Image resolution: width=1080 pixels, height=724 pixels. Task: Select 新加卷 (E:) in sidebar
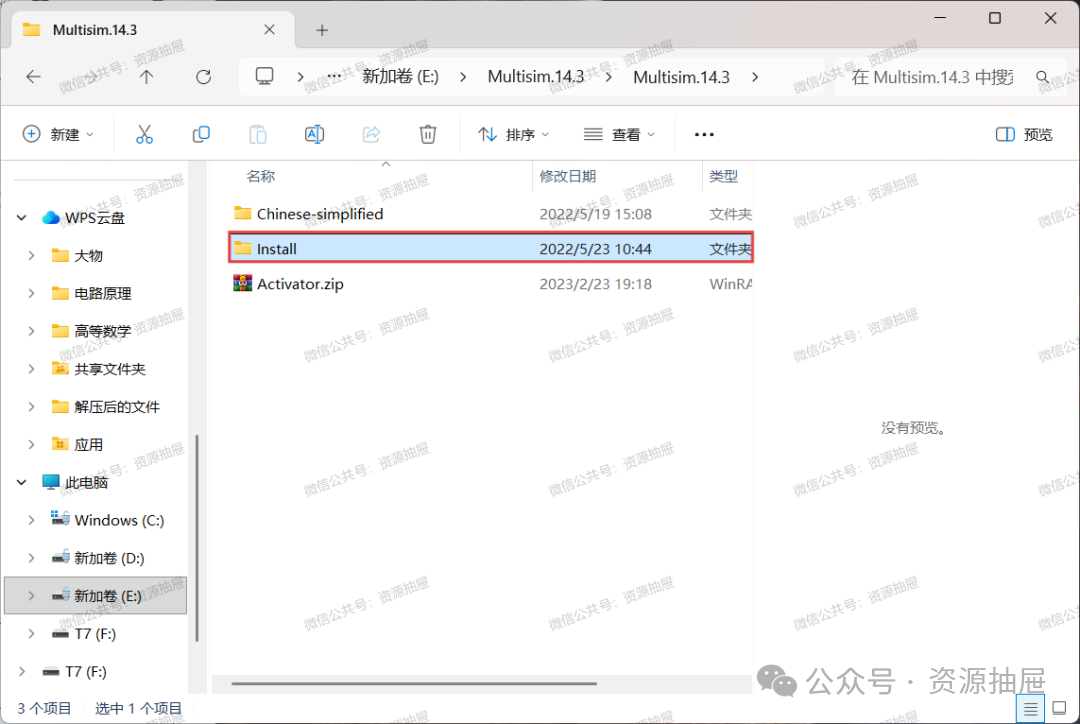tap(96, 596)
